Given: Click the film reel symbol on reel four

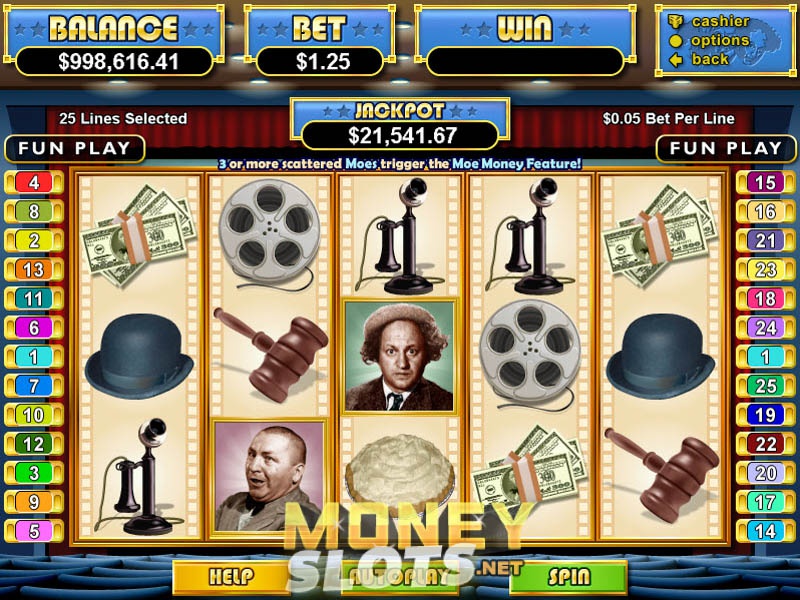Looking at the screenshot, I should [531, 355].
